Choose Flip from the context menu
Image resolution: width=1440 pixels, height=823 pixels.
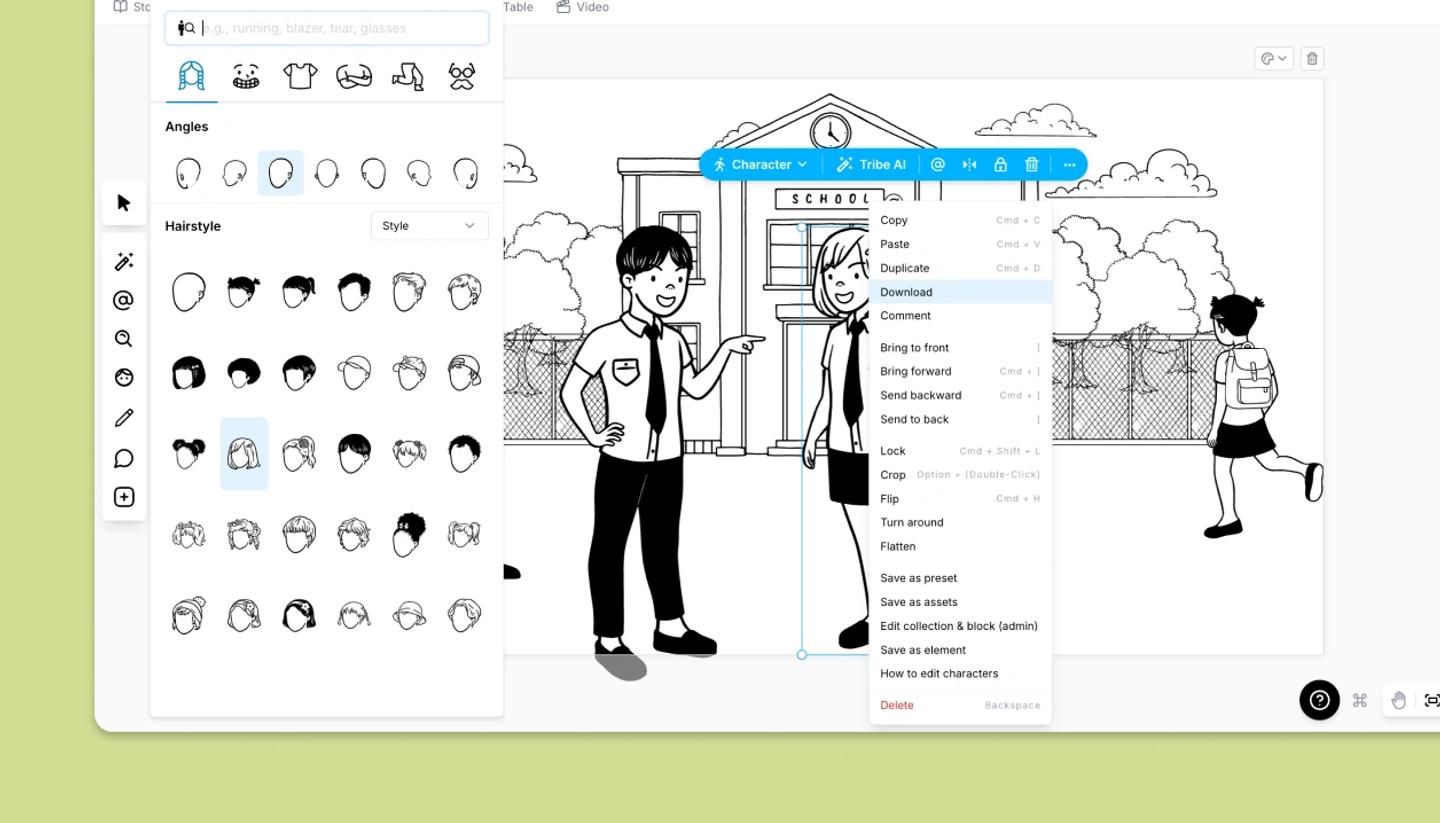pyautogui.click(x=960, y=499)
